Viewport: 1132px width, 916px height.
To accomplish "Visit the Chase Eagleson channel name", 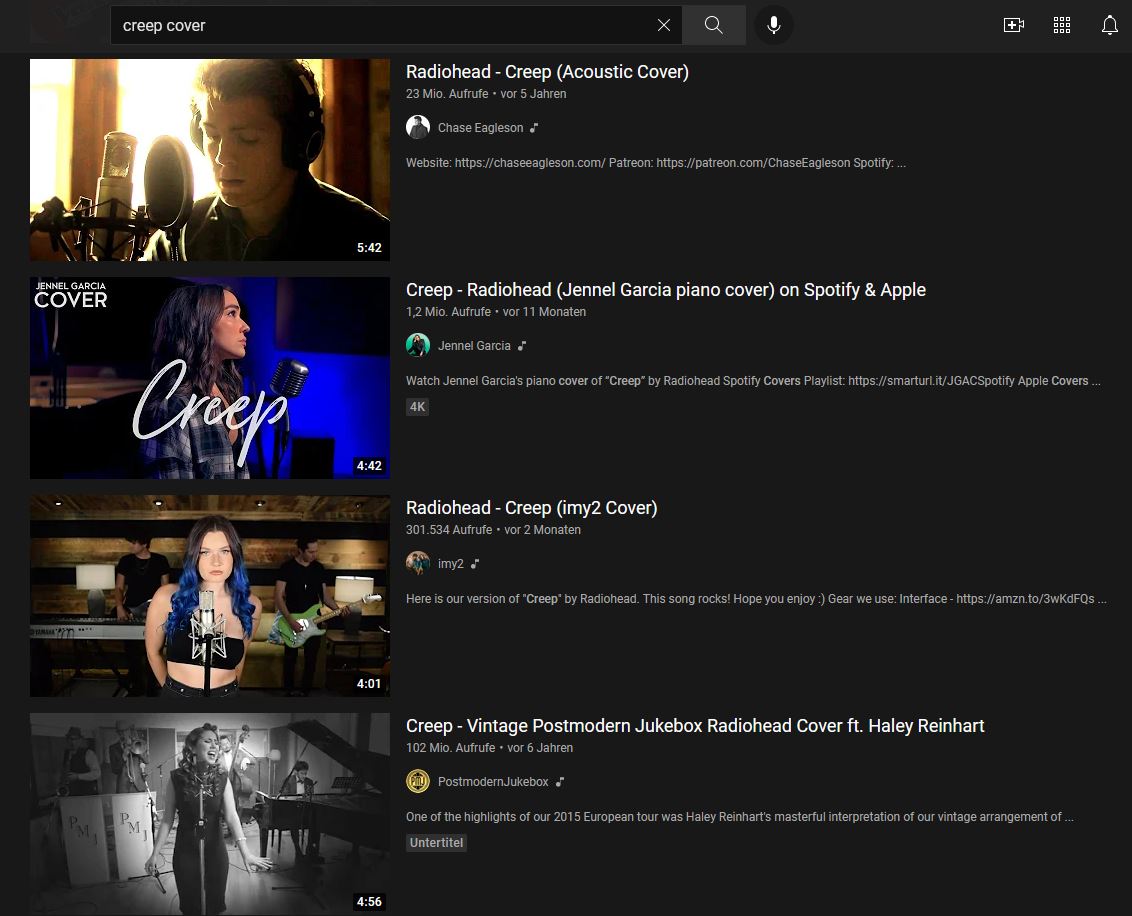I will click(480, 128).
